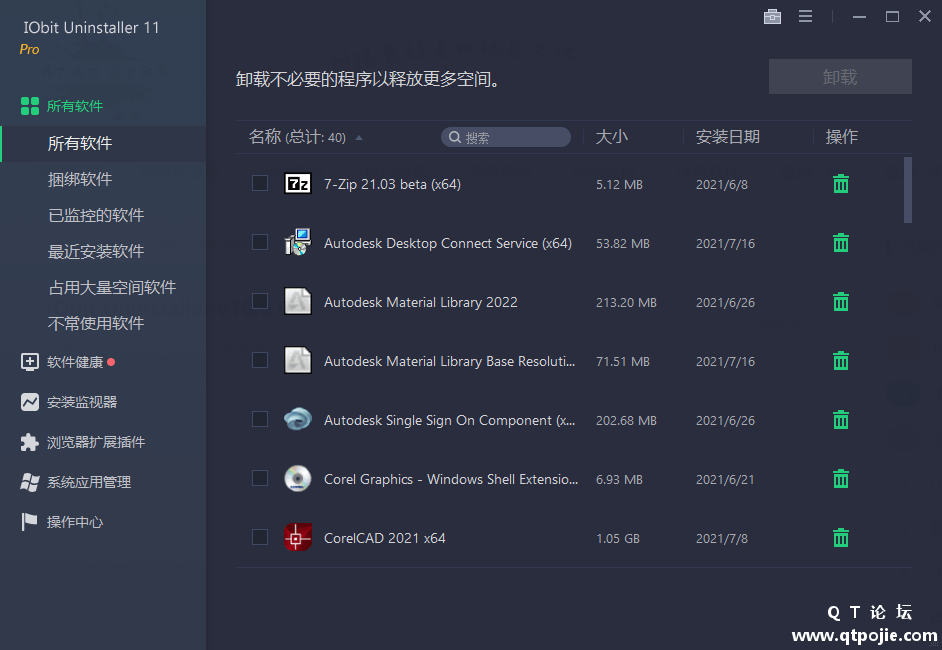942x650 pixels.
Task: Click the 2021/6/21 install date
Action: click(x=725, y=479)
